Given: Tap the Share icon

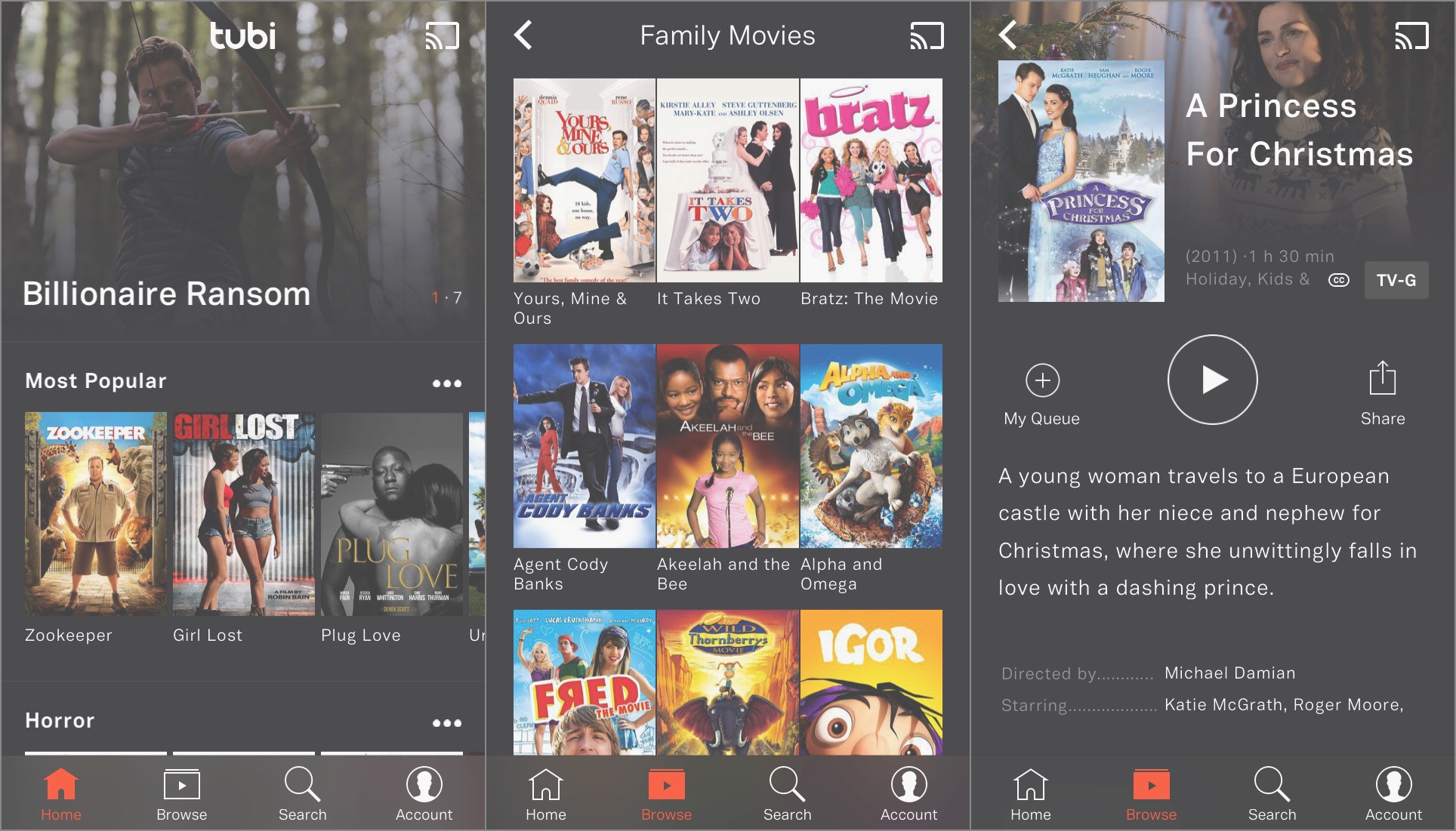Looking at the screenshot, I should click(x=1383, y=393).
